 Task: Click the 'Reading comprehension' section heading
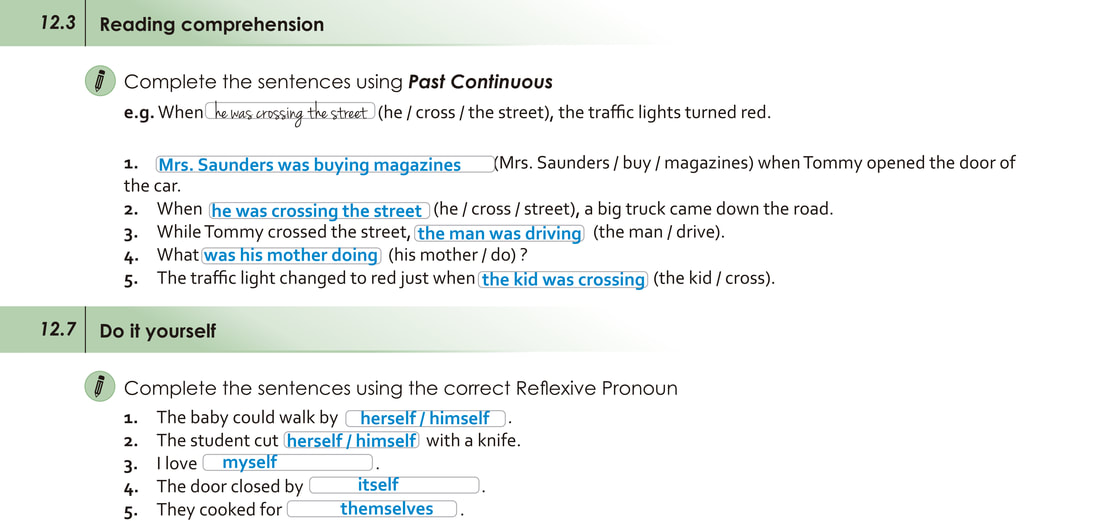click(x=212, y=25)
